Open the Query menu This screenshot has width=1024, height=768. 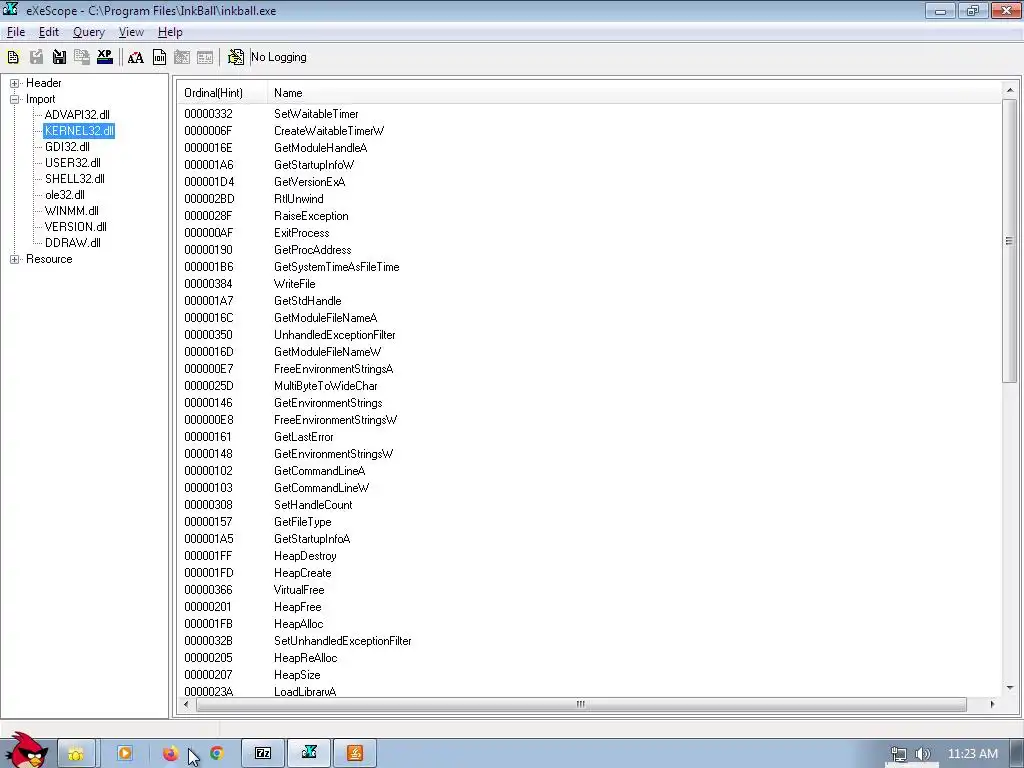89,32
